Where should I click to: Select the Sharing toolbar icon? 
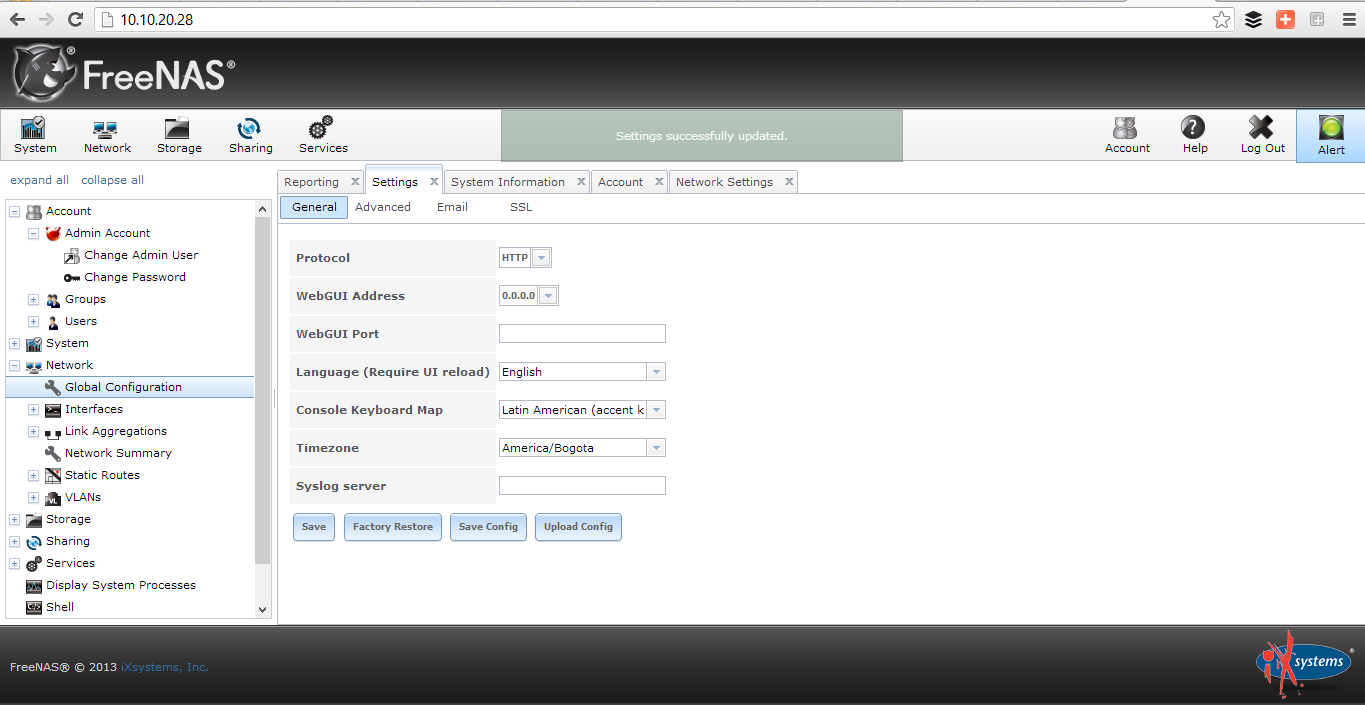pos(250,135)
